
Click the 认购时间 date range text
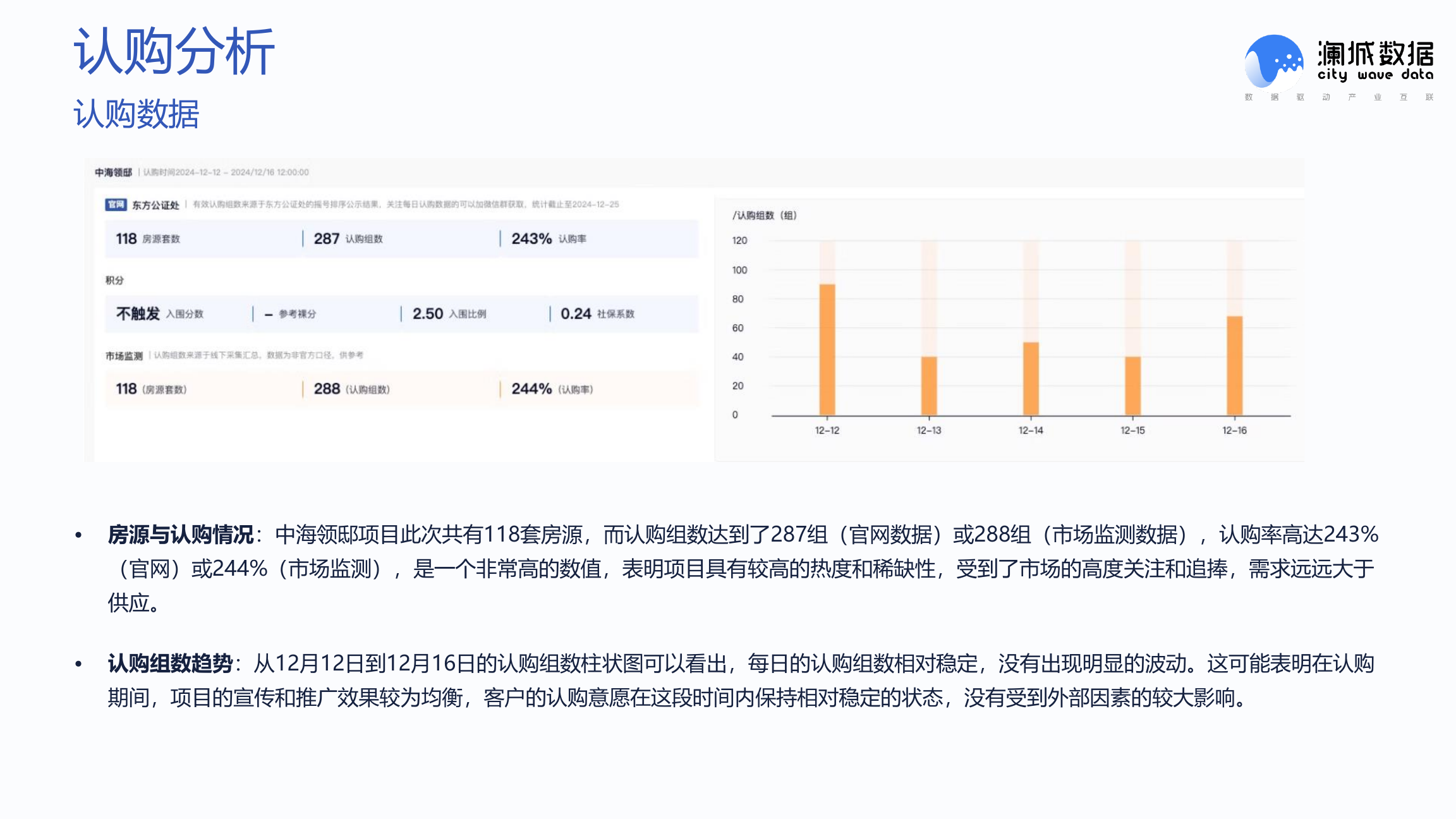click(x=226, y=173)
